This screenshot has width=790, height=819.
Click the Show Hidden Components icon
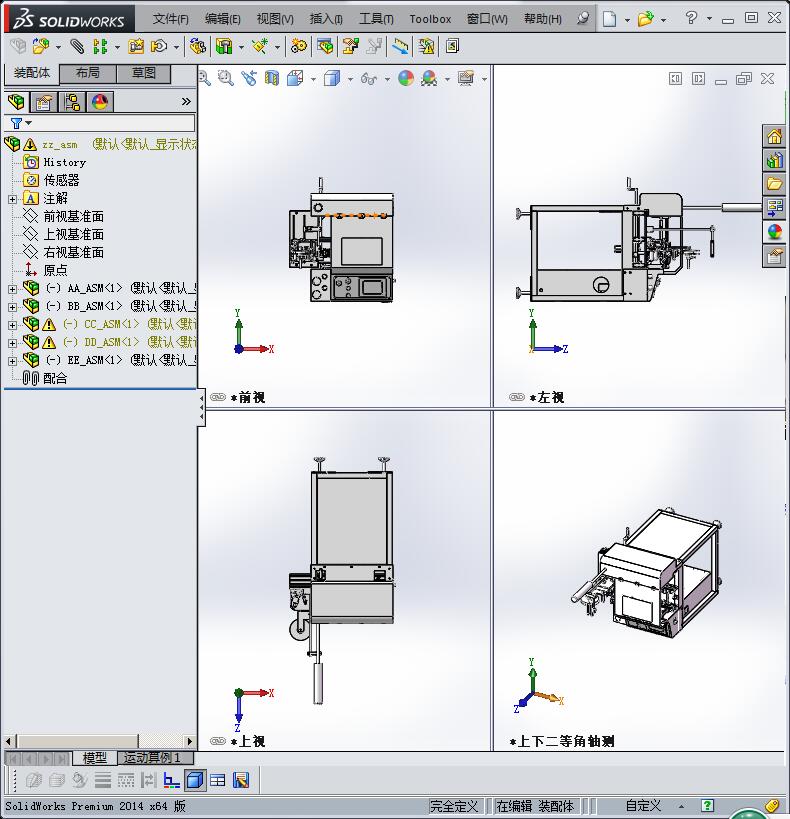pyautogui.click(x=198, y=46)
